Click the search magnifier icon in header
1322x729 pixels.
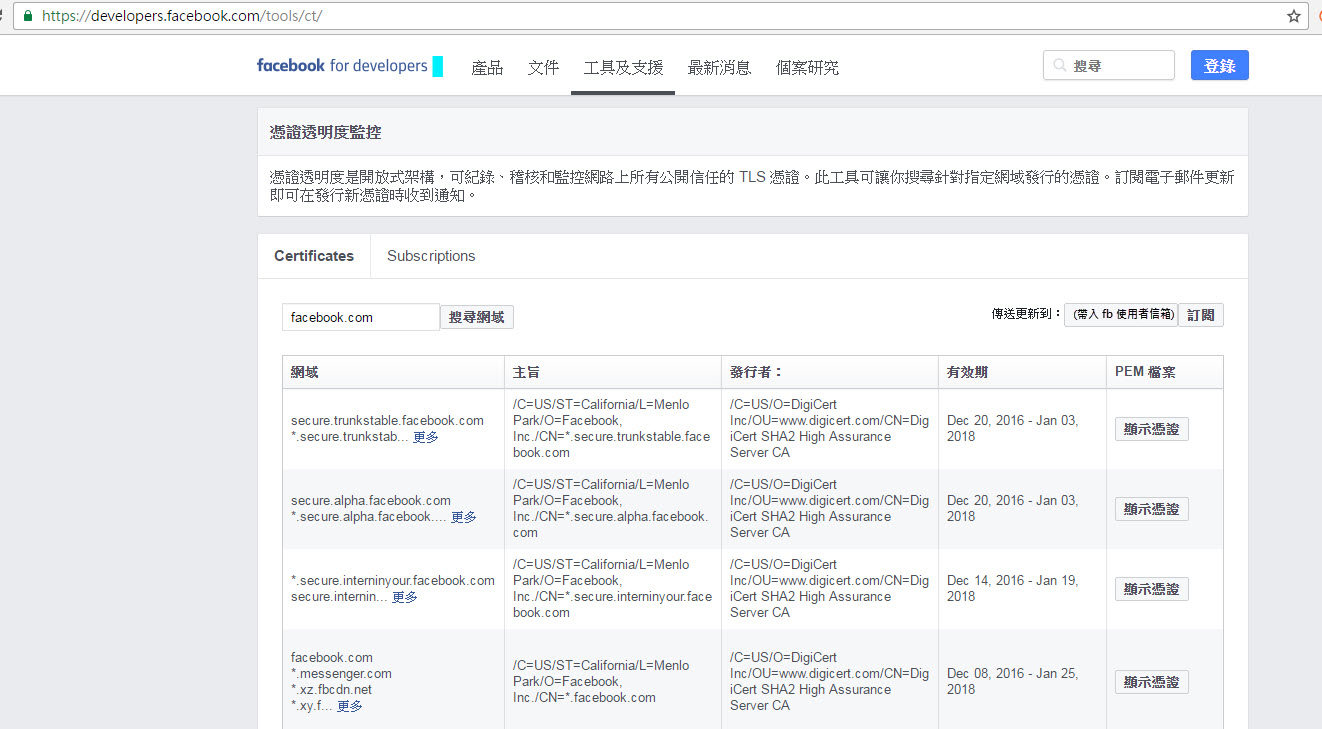1059,66
